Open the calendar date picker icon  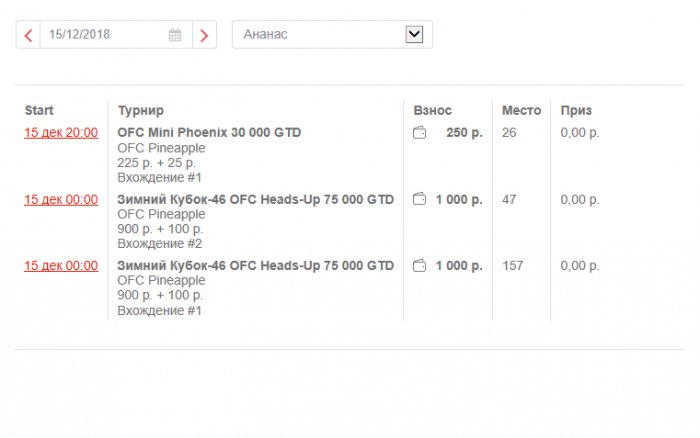[175, 35]
